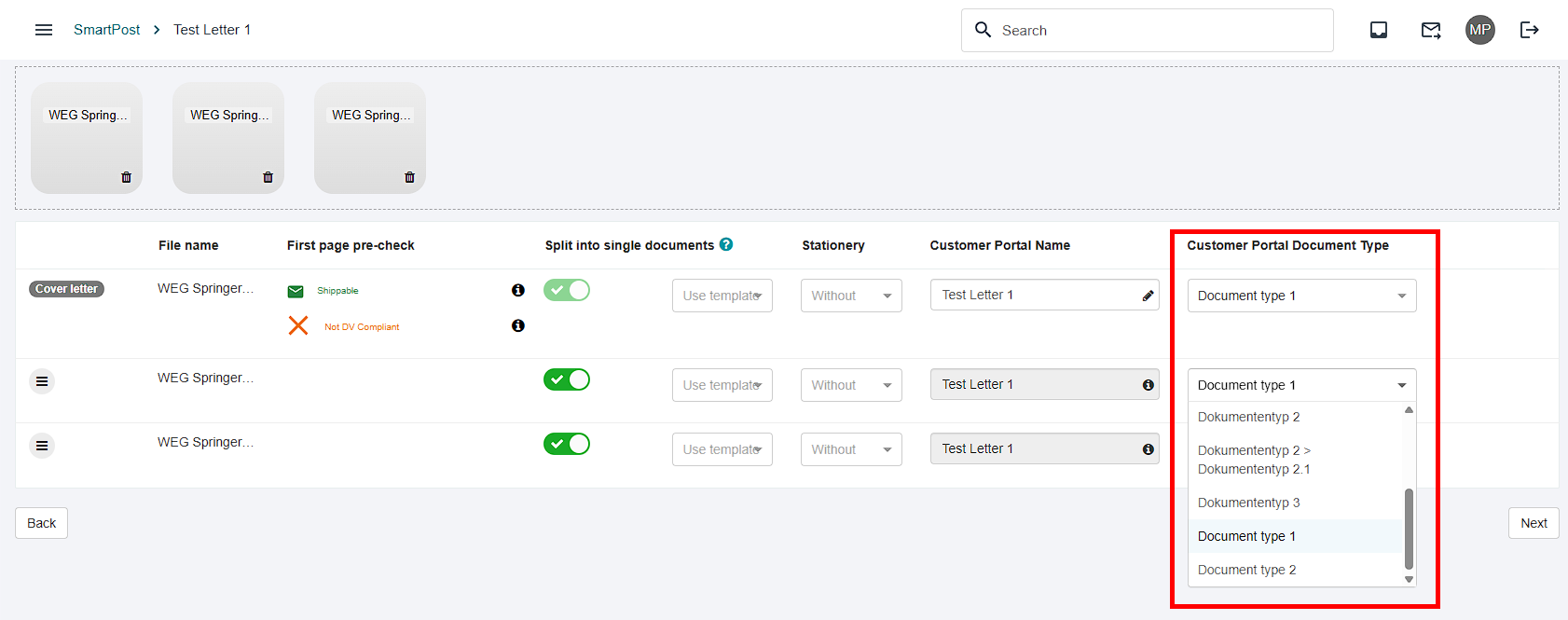
Task: Click Customer Portal Name column header
Action: pos(999,245)
